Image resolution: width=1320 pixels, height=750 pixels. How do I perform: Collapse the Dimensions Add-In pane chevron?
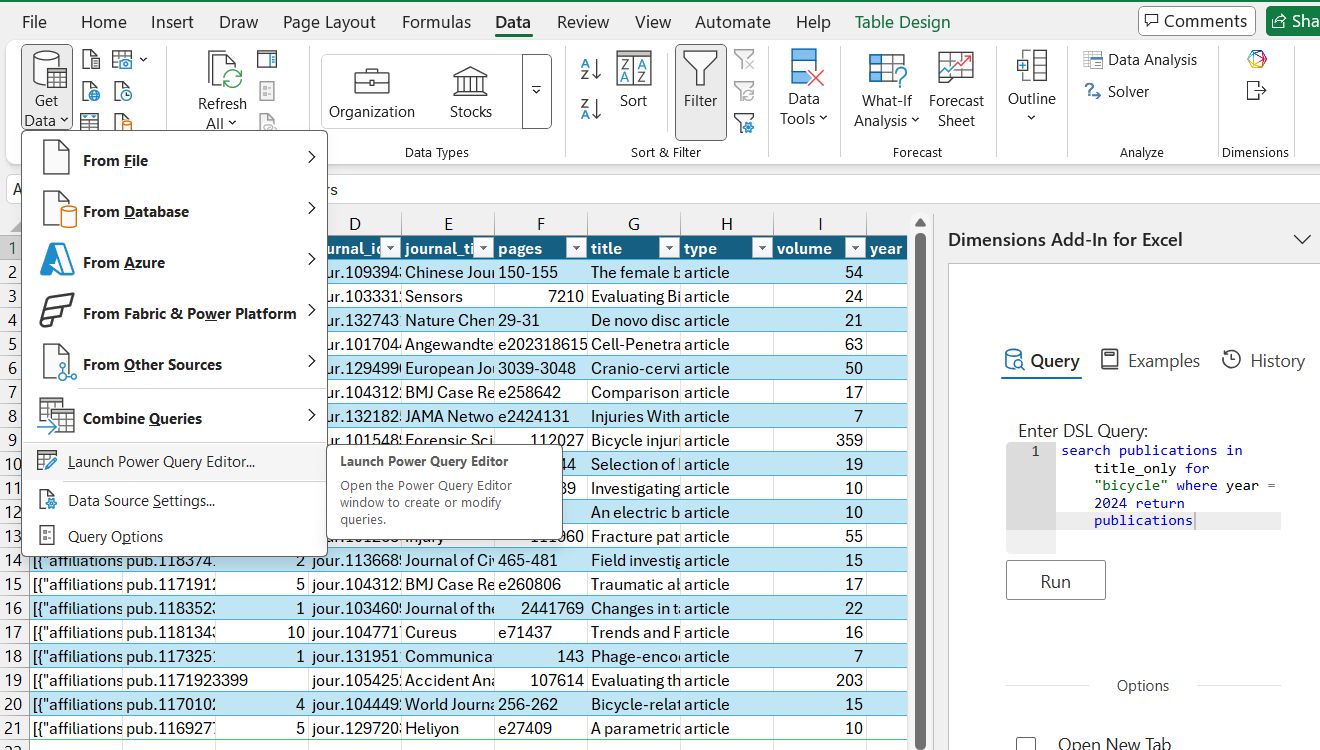point(1301,240)
